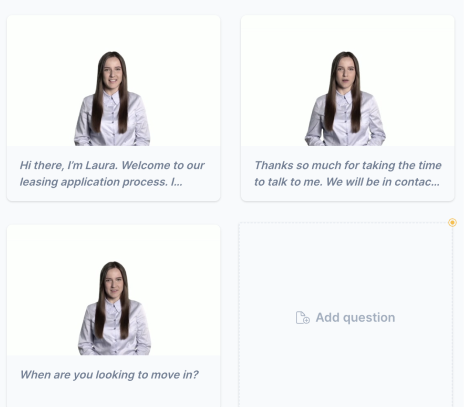
Task: Click Laura's face in the welcome card
Action: click(113, 73)
